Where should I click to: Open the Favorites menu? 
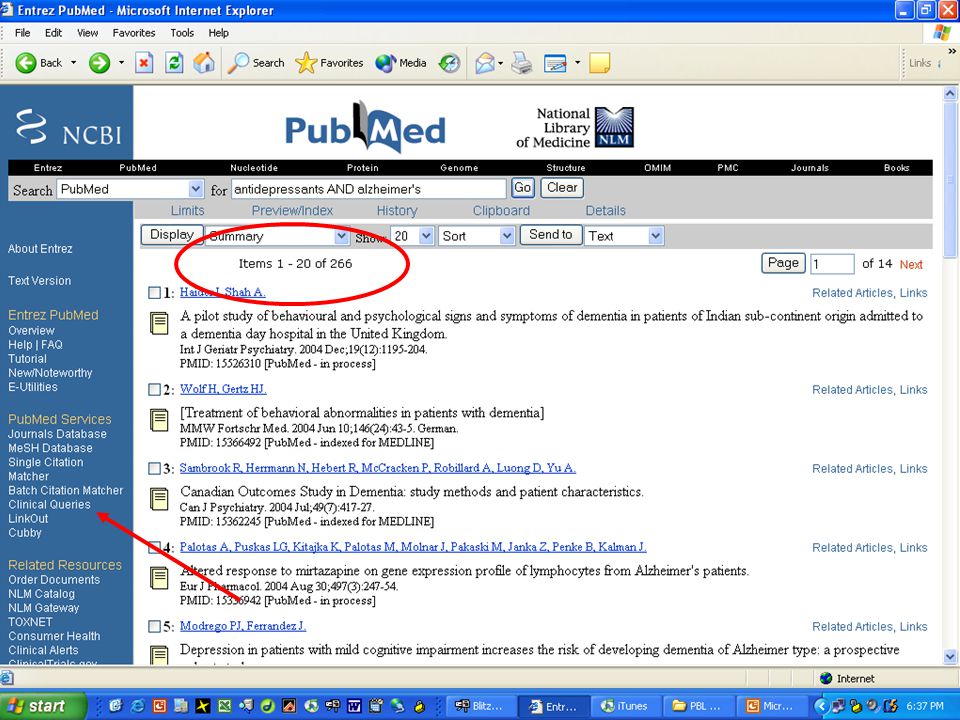[x=133, y=33]
